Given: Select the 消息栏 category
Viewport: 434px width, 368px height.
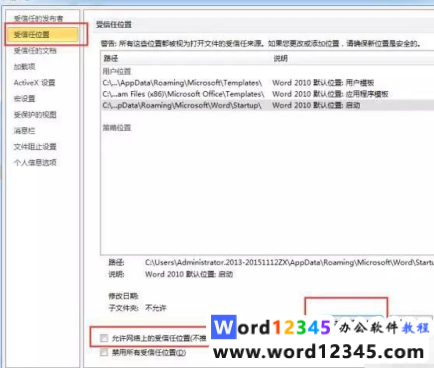Looking at the screenshot, I should click(x=24, y=131).
